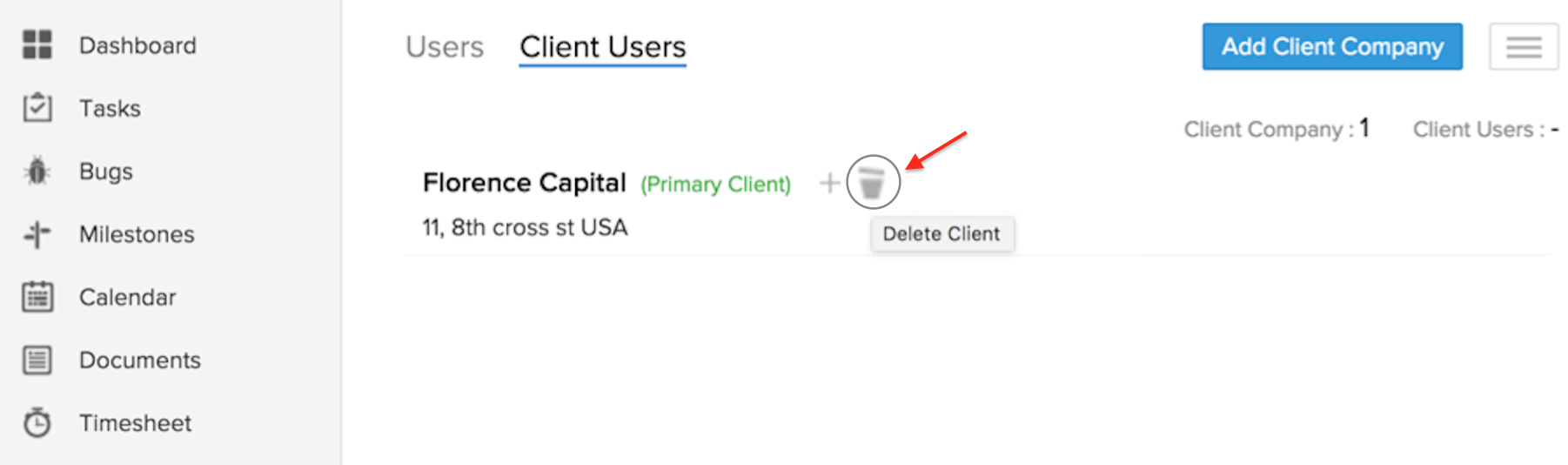Click the plus icon beside Florence Capital
Viewport: 1568px width, 465px height.
click(829, 183)
